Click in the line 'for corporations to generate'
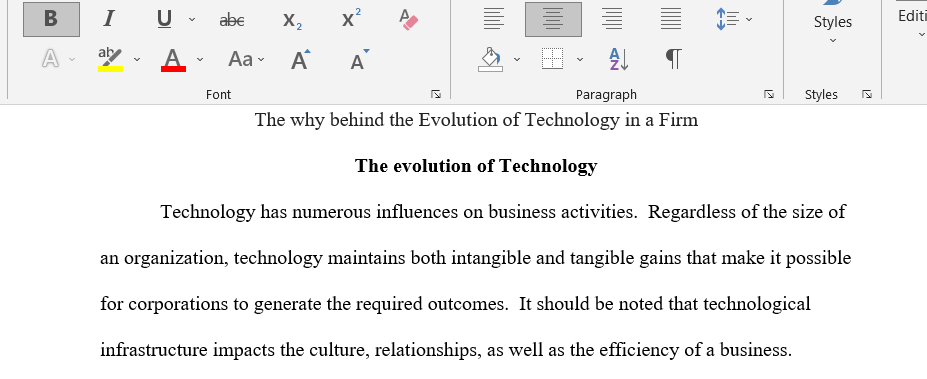The width and height of the screenshot is (927, 379). point(455,304)
